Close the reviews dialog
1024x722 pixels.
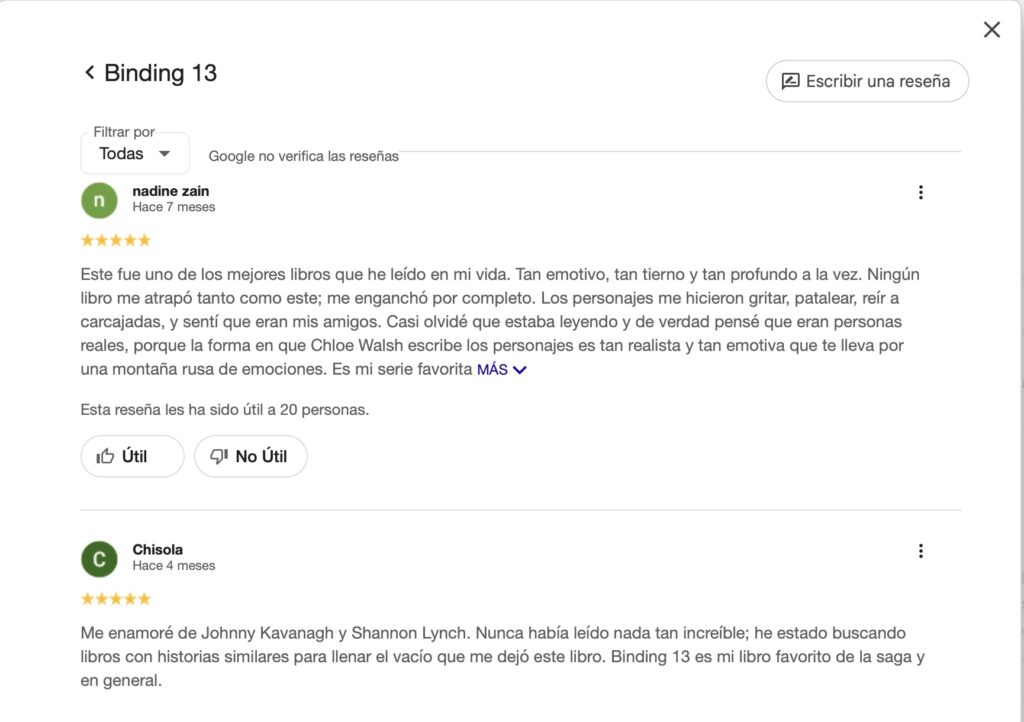tap(991, 30)
